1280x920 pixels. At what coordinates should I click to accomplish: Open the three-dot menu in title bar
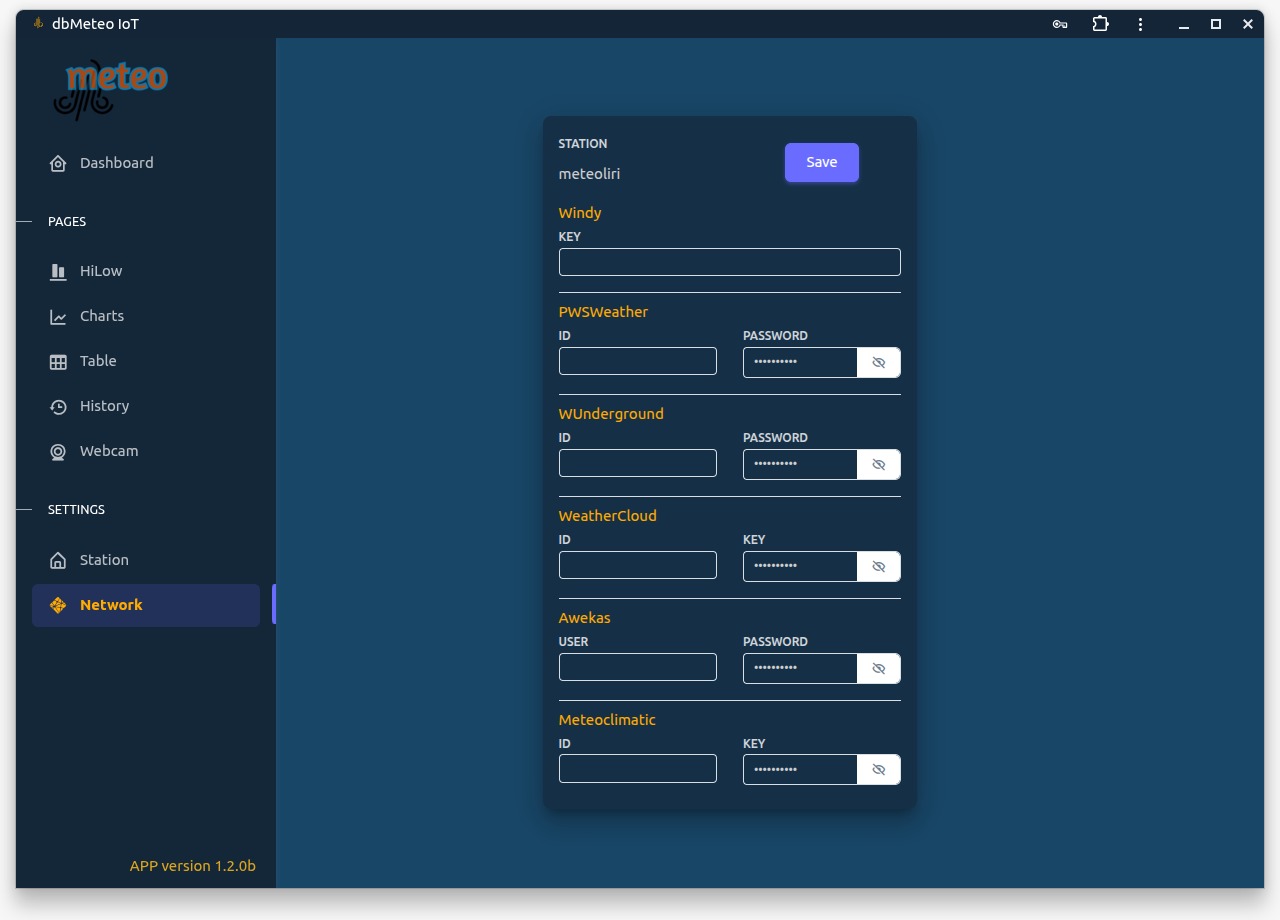(1140, 24)
